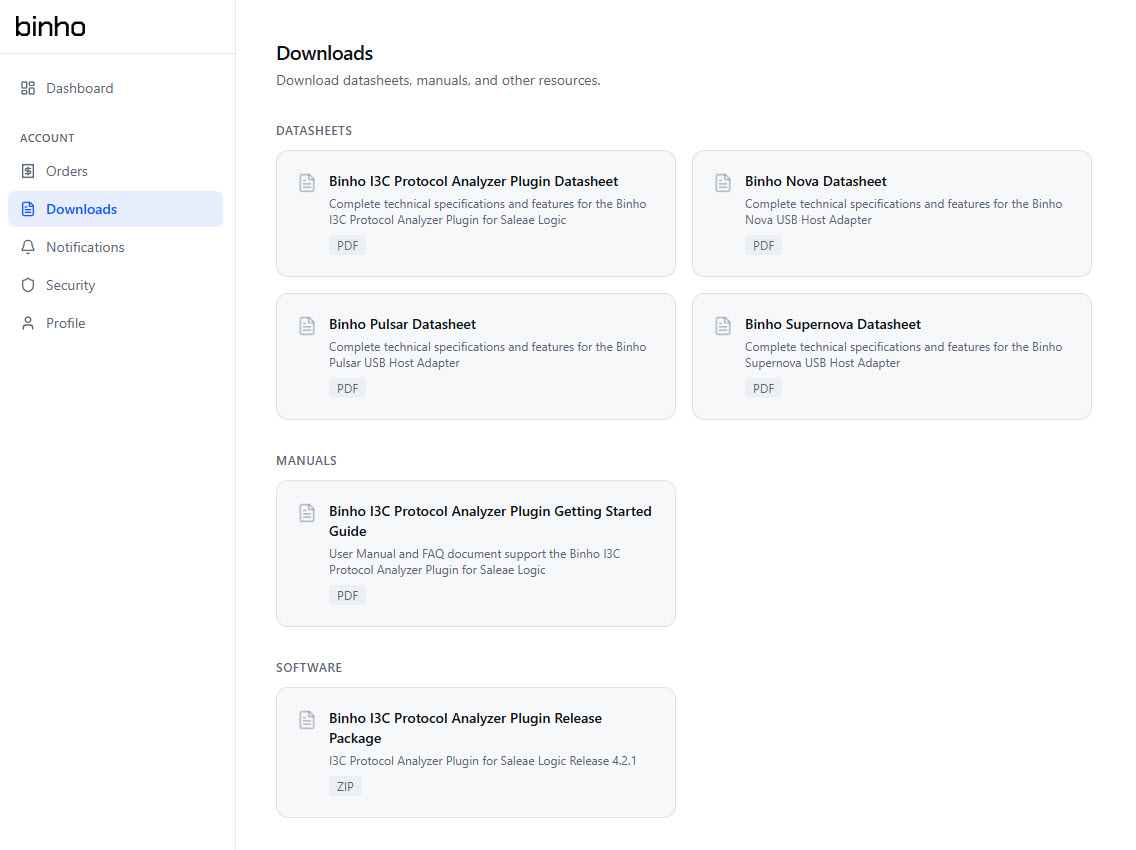Click the Supernova USB Host Adapter description
The height and width of the screenshot is (850, 1136).
pos(903,354)
